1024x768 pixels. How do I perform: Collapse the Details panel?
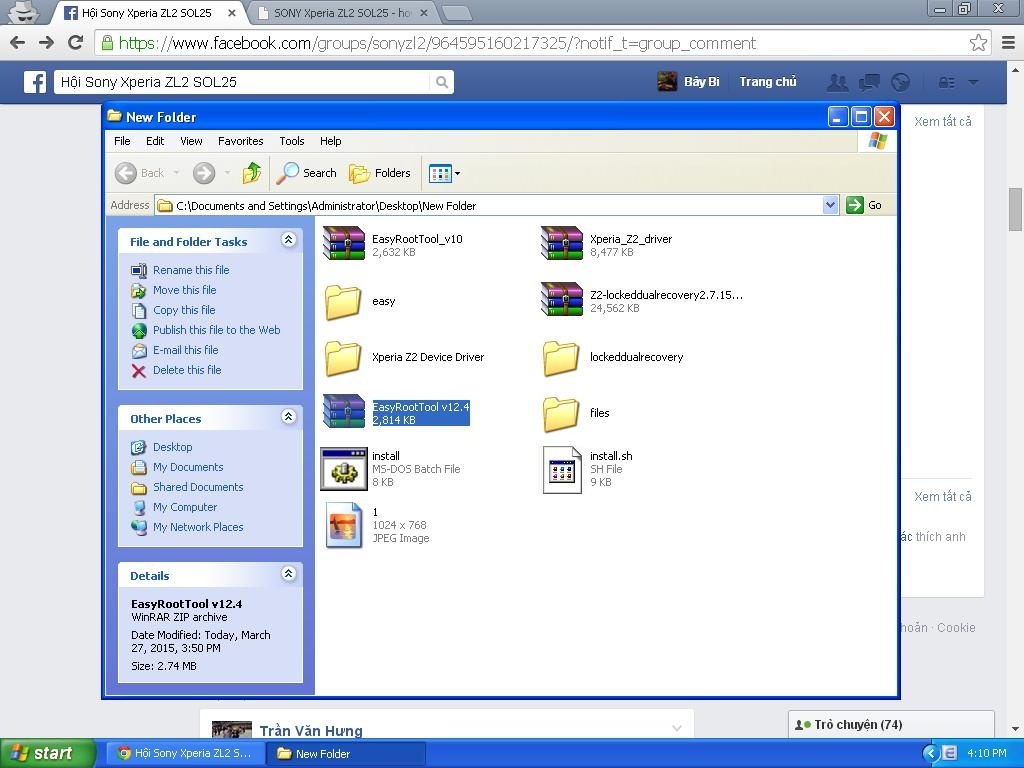click(289, 573)
